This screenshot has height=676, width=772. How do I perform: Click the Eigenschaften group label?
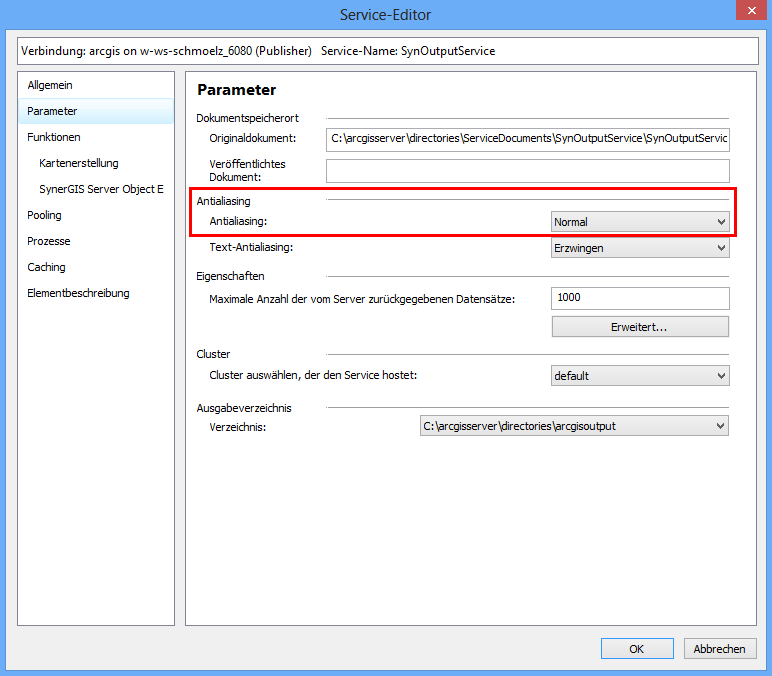point(230,276)
